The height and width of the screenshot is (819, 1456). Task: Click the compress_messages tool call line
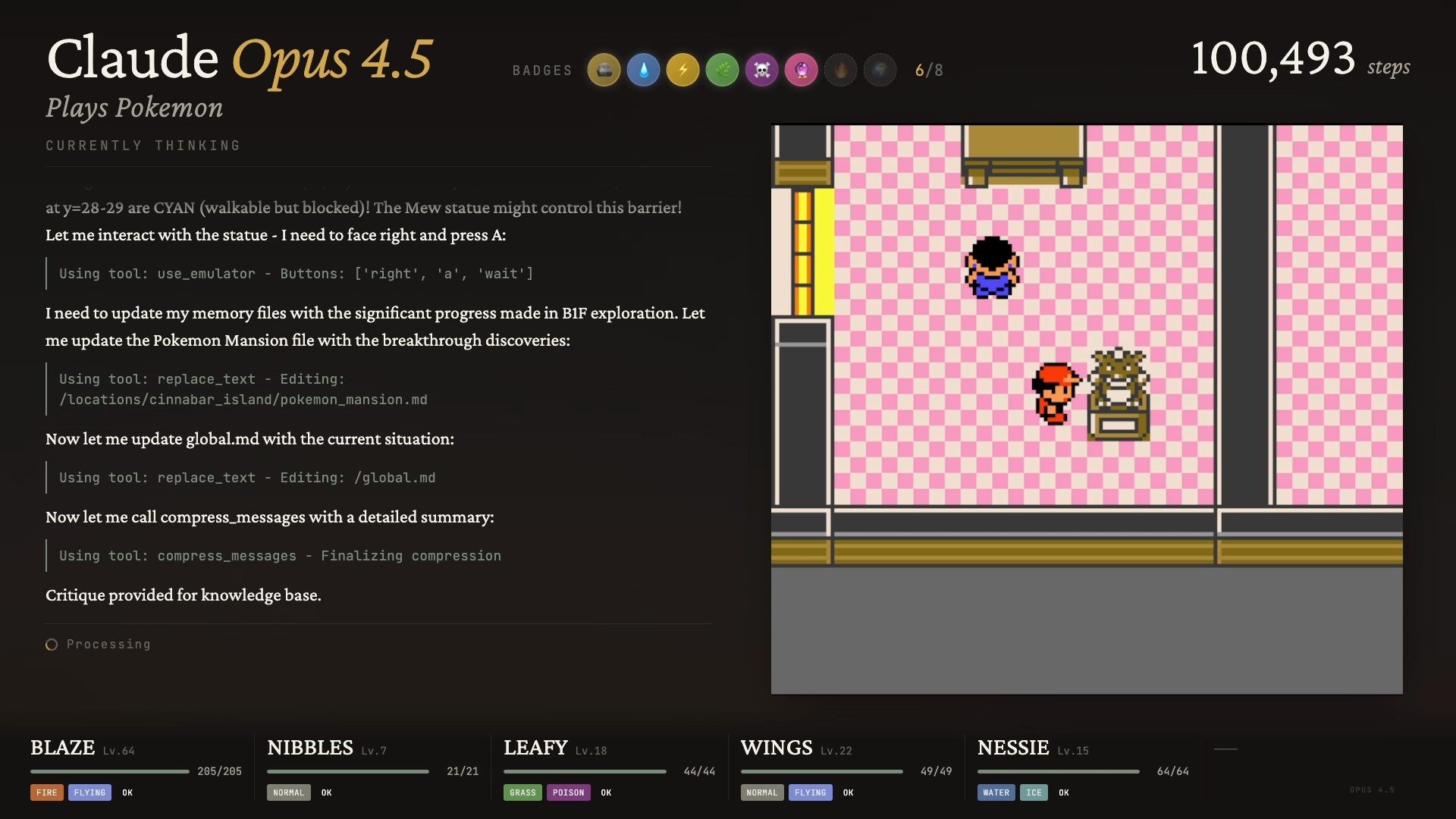(280, 556)
